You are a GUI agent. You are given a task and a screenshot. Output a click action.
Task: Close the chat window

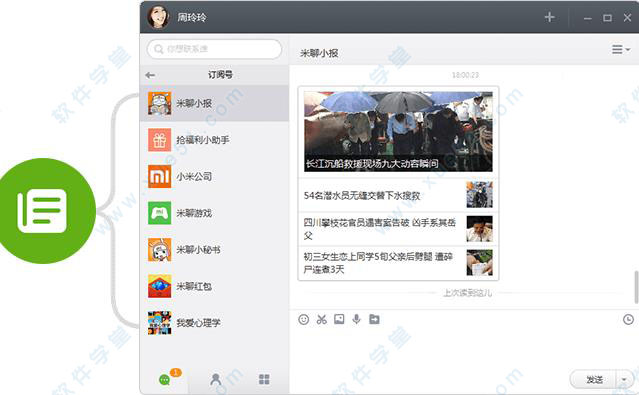tap(627, 18)
